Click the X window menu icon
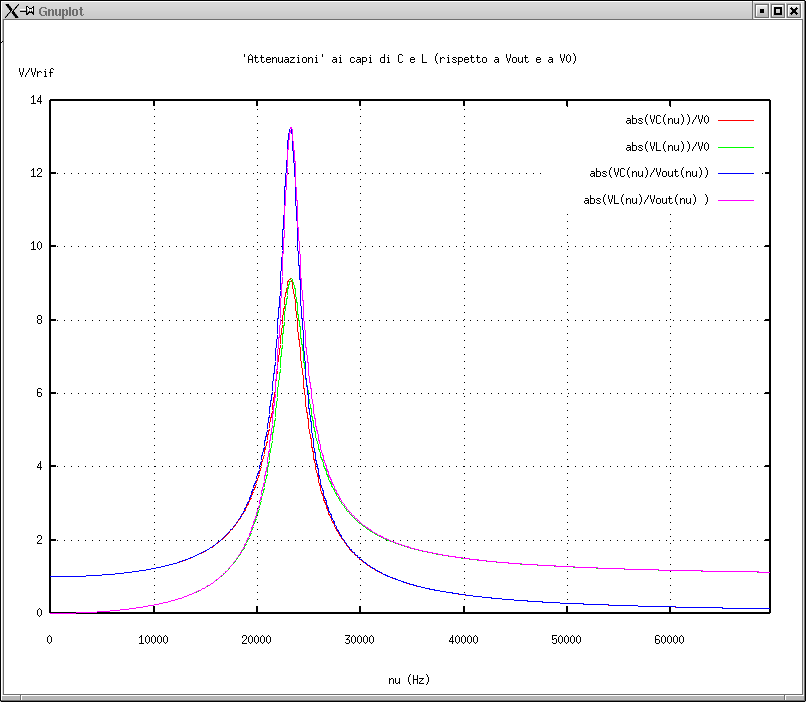 [x=11, y=10]
